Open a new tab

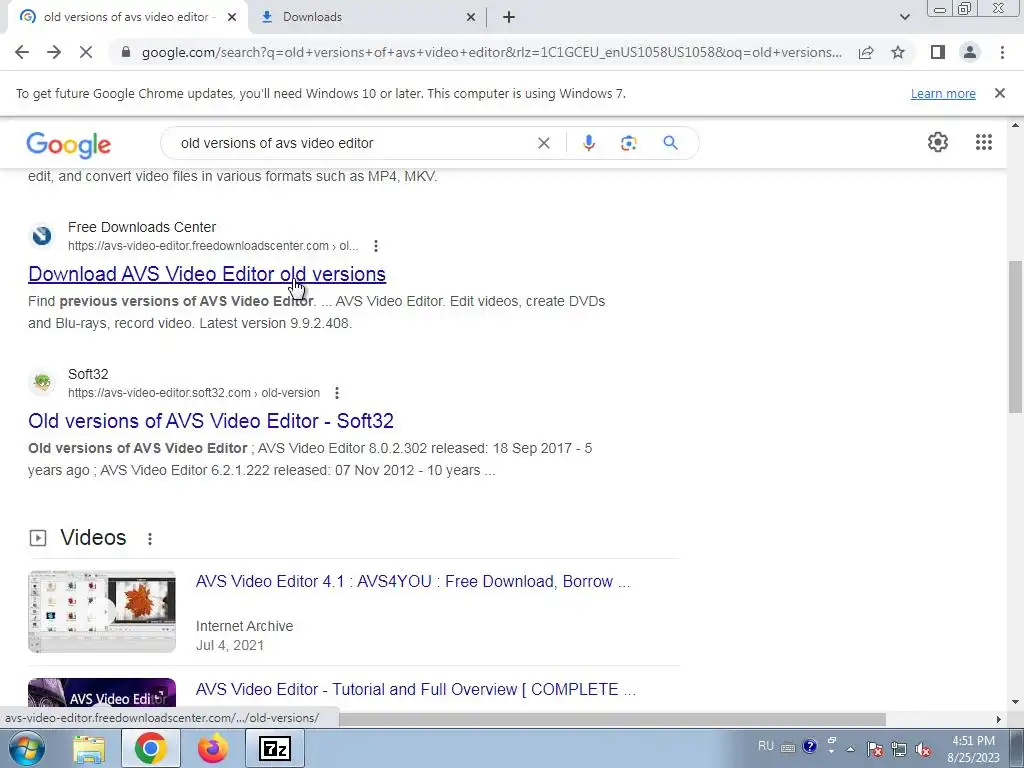pos(509,17)
